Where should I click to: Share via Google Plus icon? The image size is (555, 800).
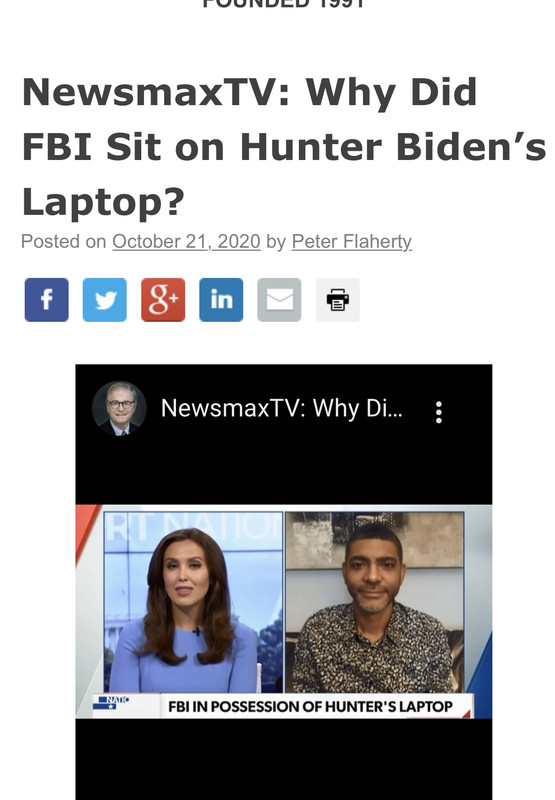pos(163,299)
